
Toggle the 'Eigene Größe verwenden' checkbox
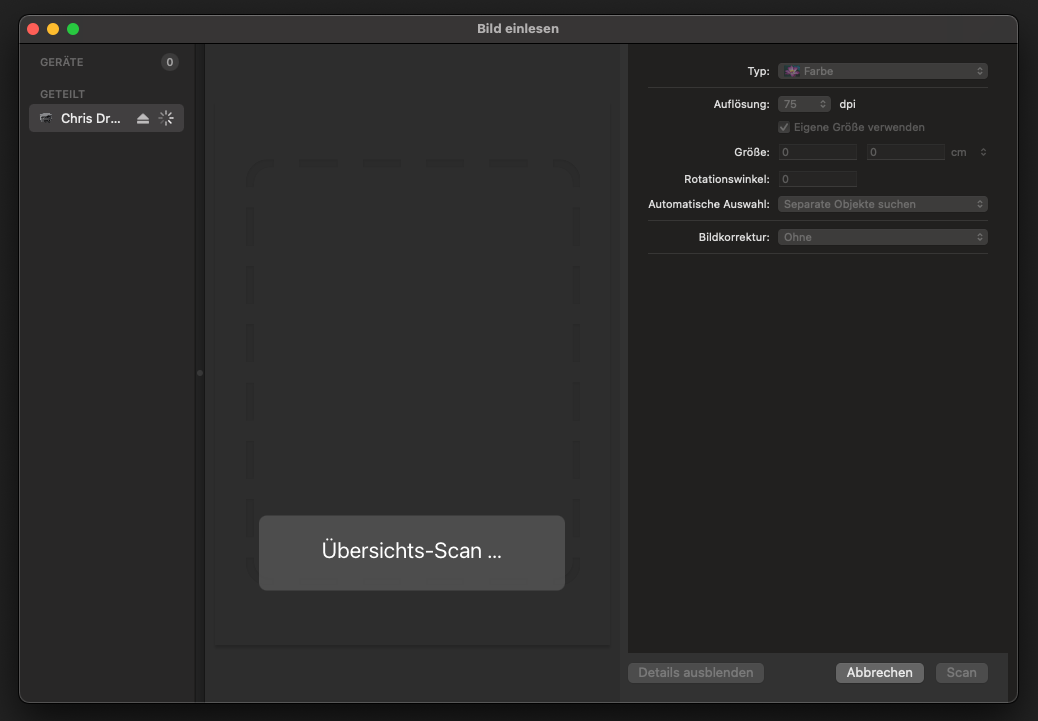784,127
